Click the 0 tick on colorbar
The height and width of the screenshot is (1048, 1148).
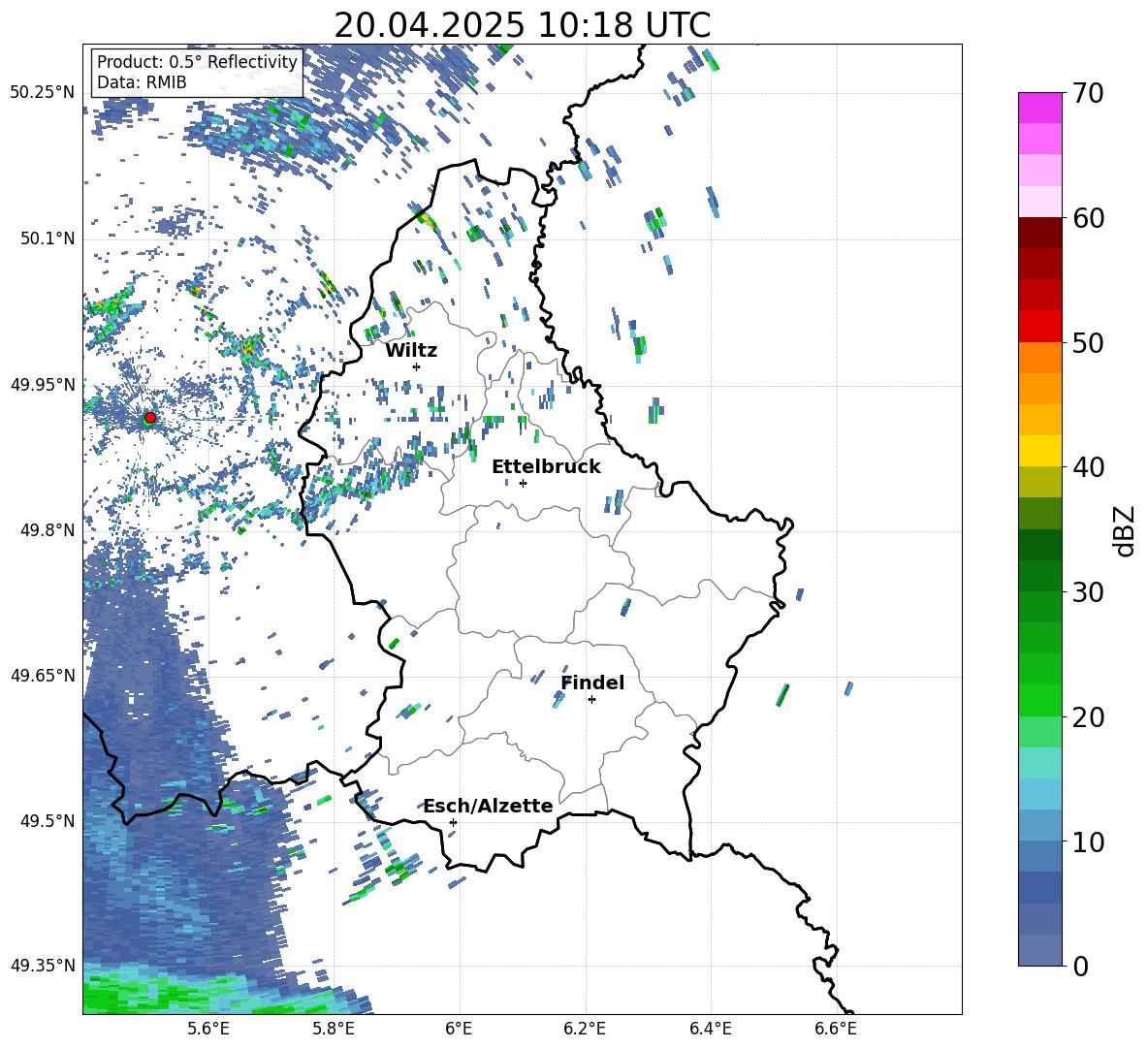click(1080, 966)
